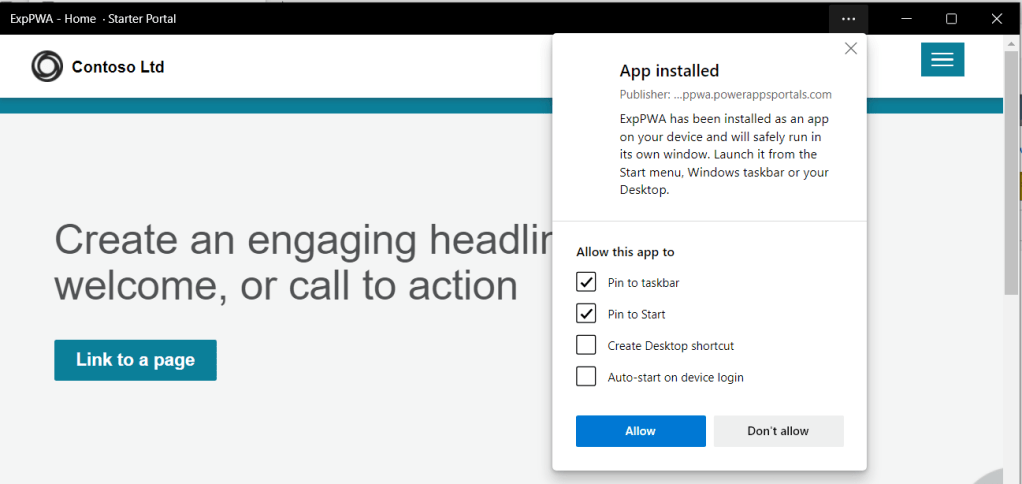Enable Create Desktop shortcut checkbox
This screenshot has height=484, width=1022.
tap(586, 346)
